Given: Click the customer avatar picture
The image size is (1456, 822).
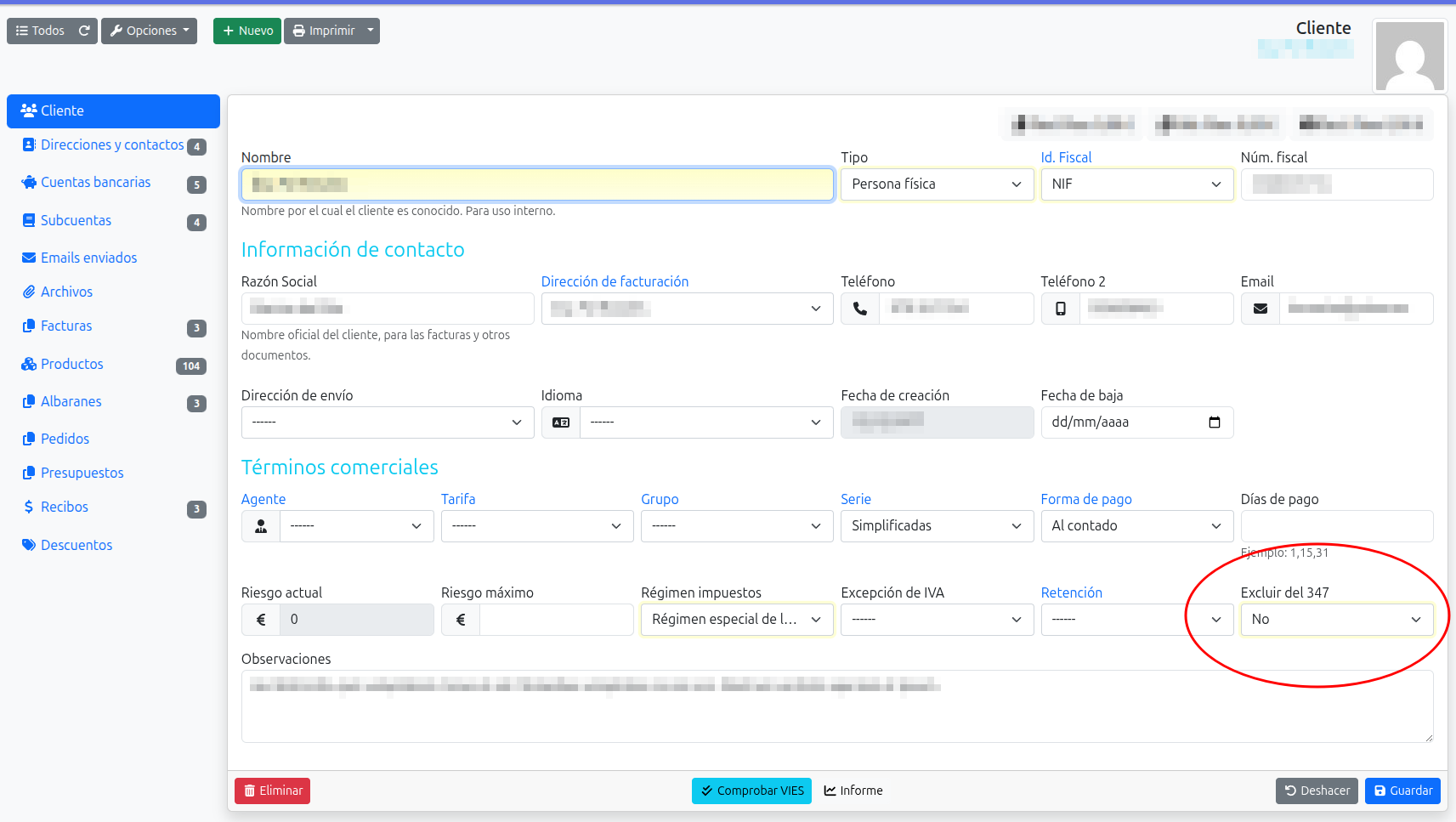Looking at the screenshot, I should [1409, 56].
